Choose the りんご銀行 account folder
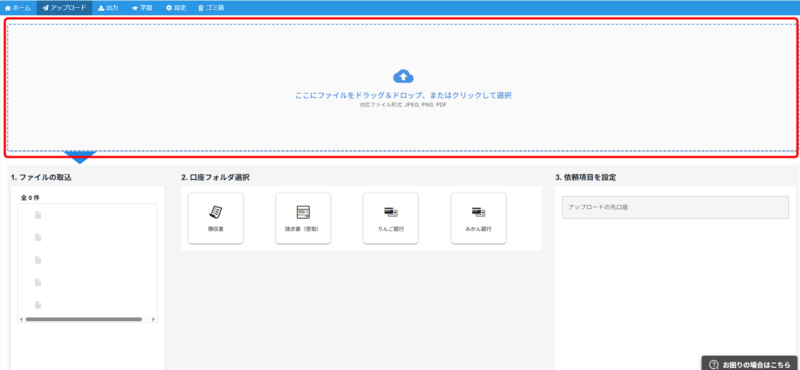 coord(391,218)
